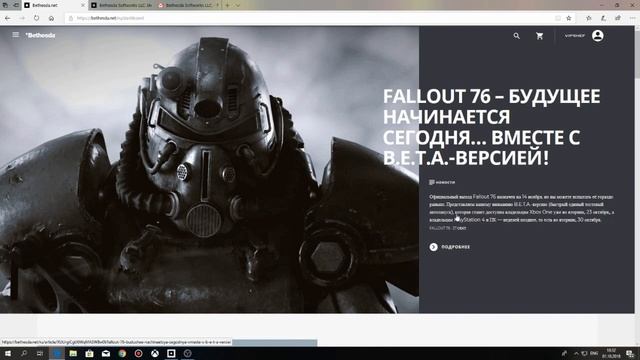Image resolution: width=640 pixels, height=360 pixels.
Task: Click the circular arrow "Подробнее" button
Action: coord(449,247)
